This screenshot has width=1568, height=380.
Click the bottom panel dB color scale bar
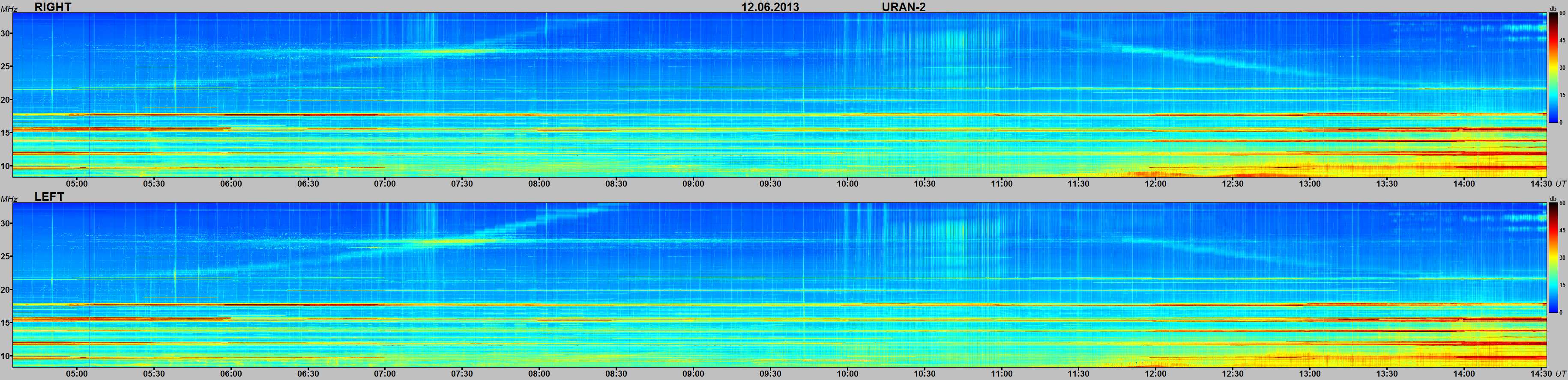pos(1553,257)
